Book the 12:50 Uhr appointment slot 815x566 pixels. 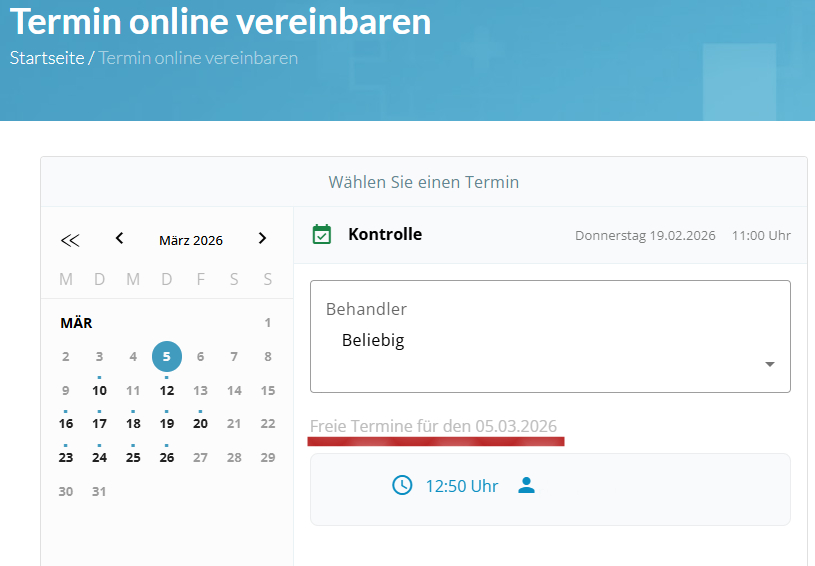(461, 487)
